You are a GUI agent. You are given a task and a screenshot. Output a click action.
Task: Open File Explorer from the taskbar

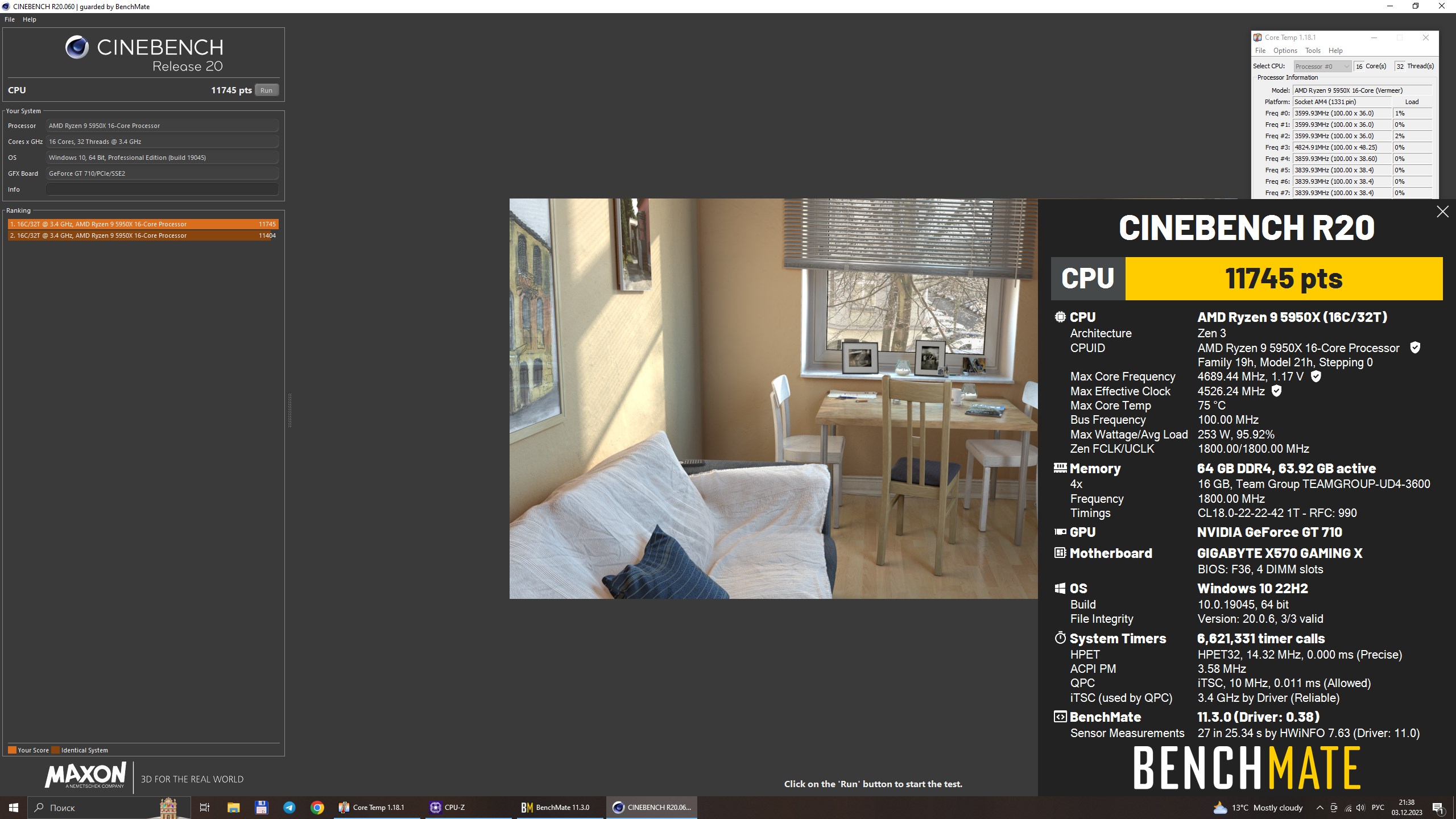tap(233, 808)
